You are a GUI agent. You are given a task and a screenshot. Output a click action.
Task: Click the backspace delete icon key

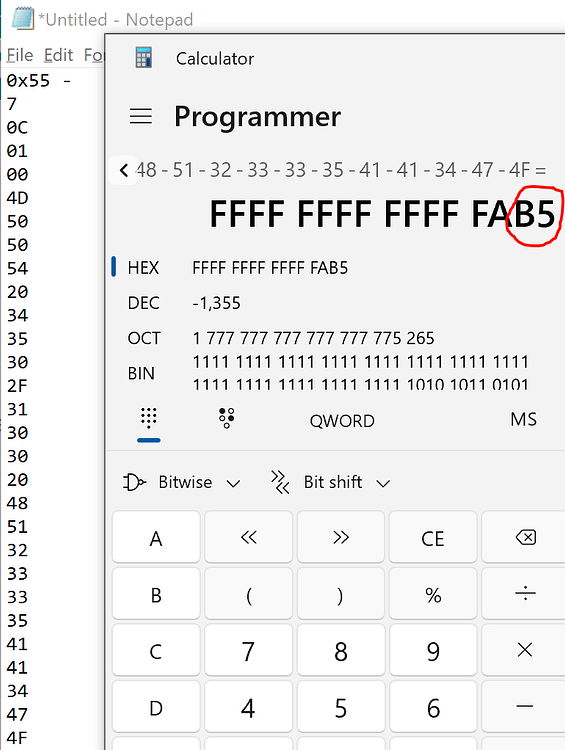click(x=525, y=537)
